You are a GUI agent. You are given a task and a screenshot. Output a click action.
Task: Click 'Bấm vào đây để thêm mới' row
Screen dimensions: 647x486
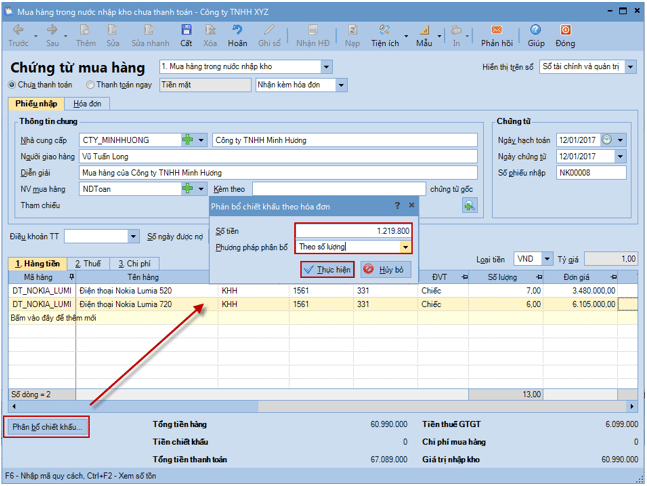pos(323,318)
